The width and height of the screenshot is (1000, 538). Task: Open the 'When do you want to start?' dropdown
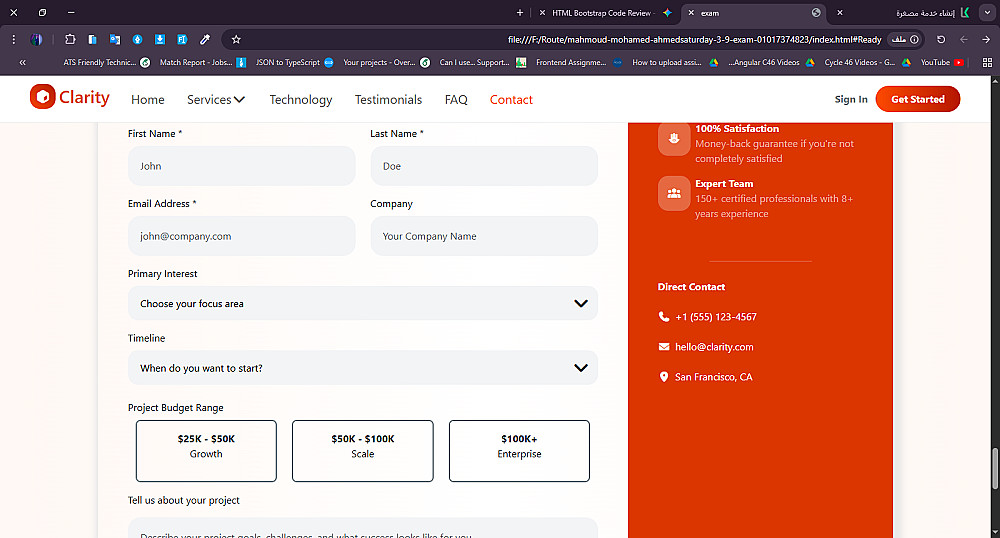[363, 368]
